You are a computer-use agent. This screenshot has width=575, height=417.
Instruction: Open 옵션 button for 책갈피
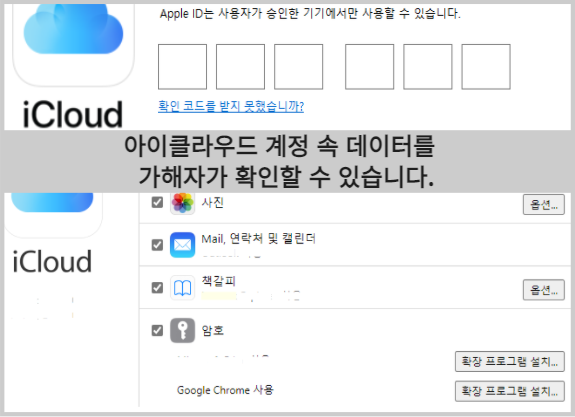click(543, 290)
